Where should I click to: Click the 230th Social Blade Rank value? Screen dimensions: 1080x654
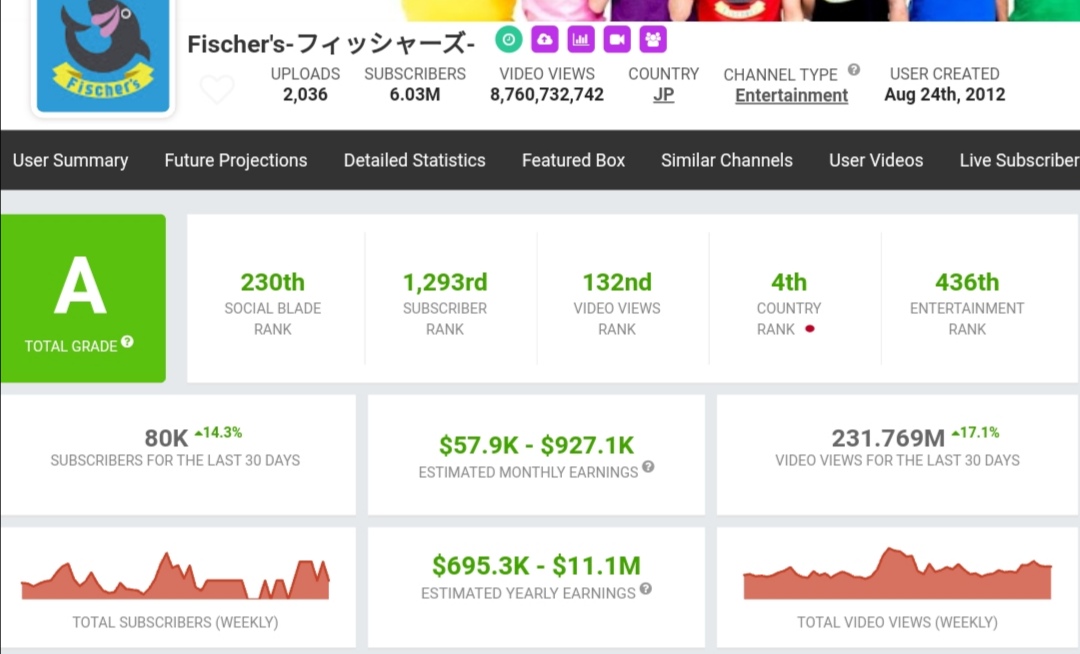pyautogui.click(x=273, y=282)
